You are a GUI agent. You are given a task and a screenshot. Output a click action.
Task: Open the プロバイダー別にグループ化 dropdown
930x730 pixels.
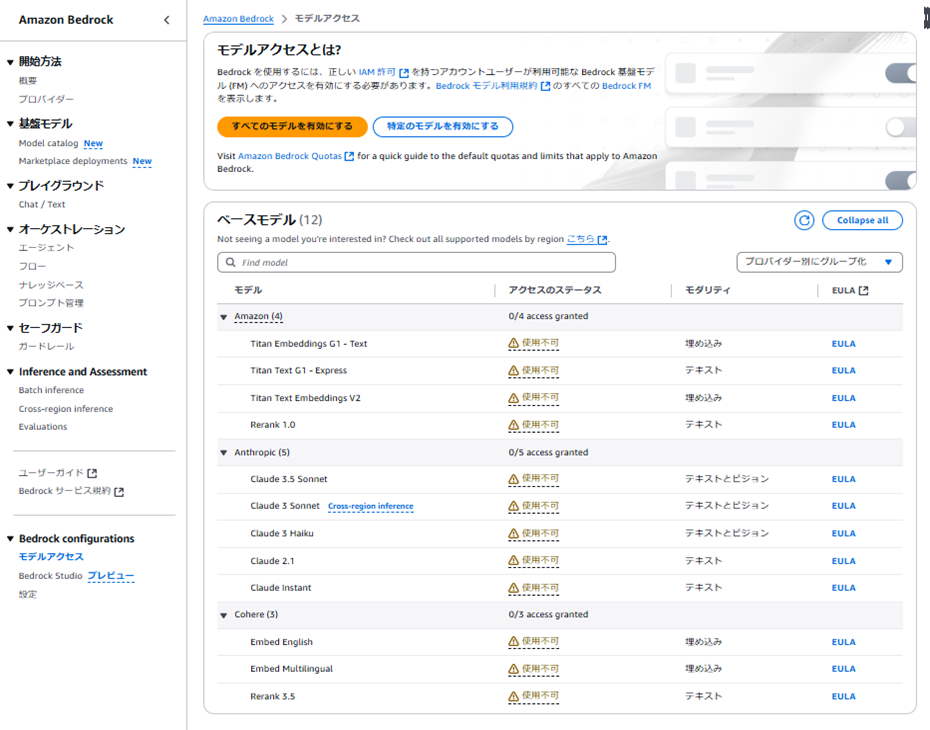819,262
